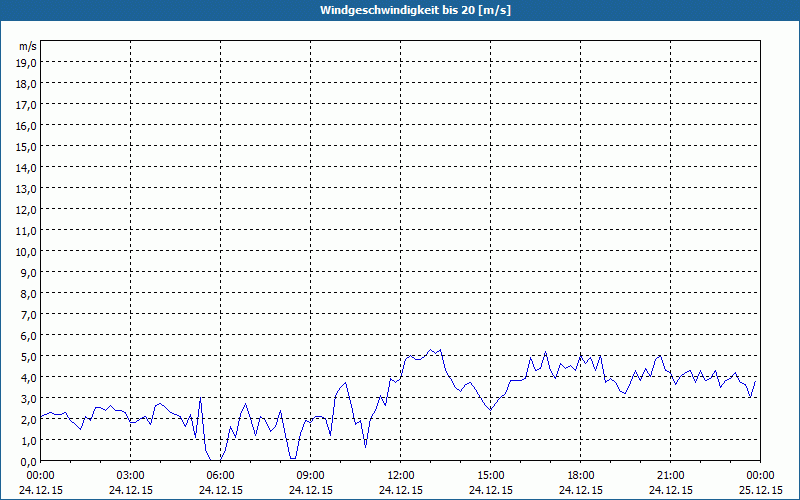The width and height of the screenshot is (800, 500).
Task: Select the 2,0 y-axis label
Action: tap(29, 420)
